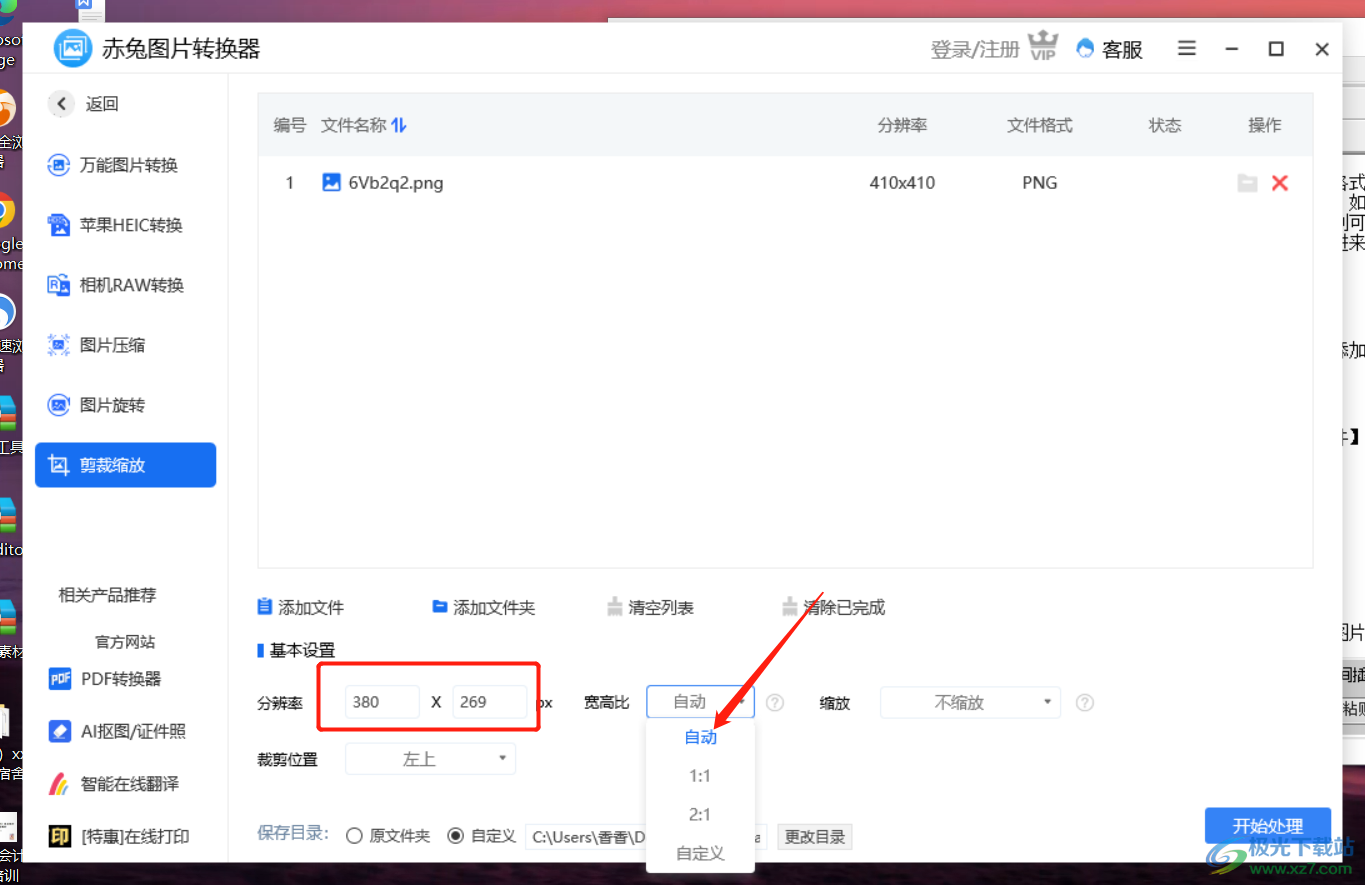
Task: Click 清除已完成 button
Action: [x=834, y=607]
